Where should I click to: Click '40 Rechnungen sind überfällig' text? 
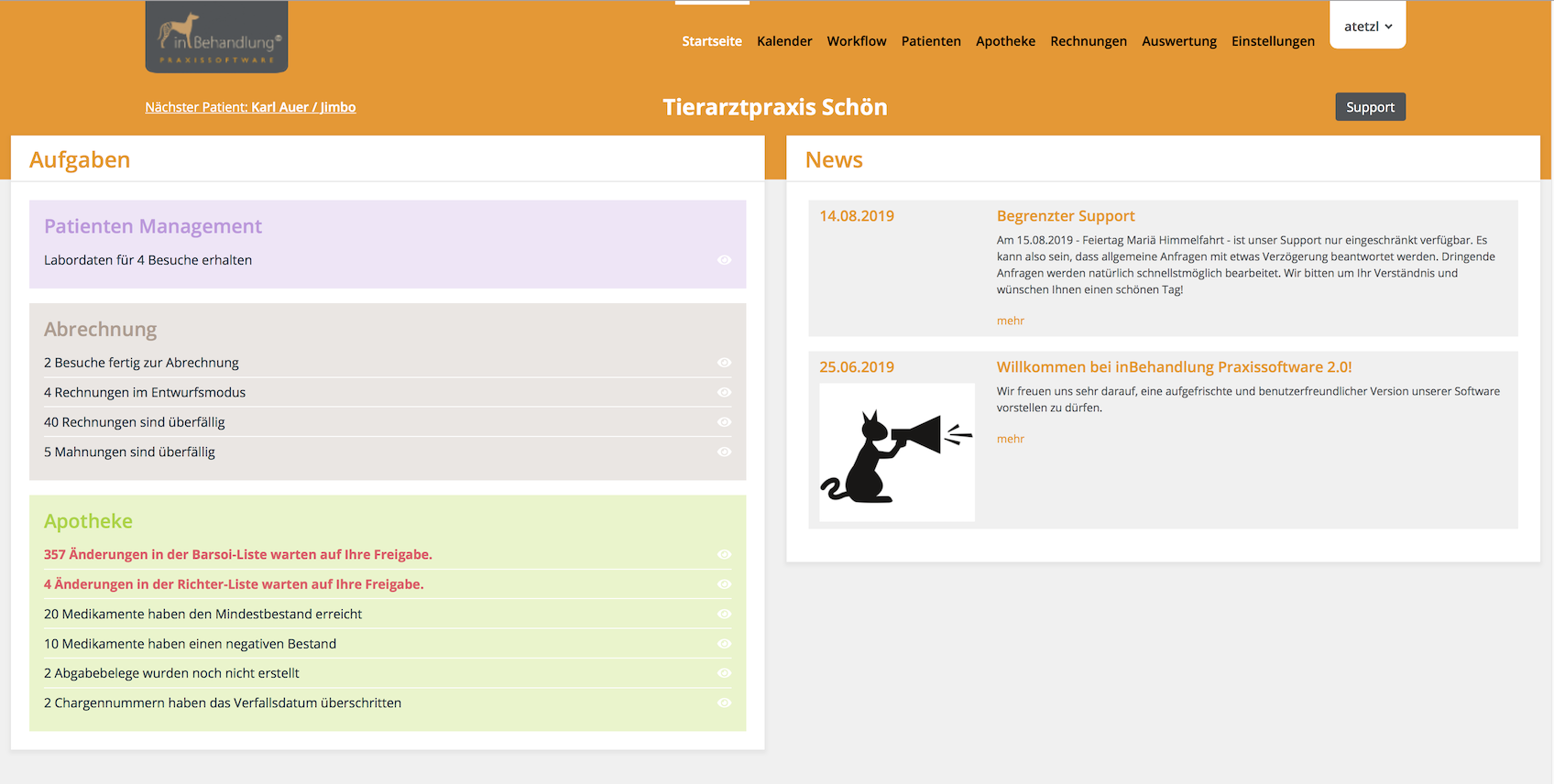(x=135, y=422)
